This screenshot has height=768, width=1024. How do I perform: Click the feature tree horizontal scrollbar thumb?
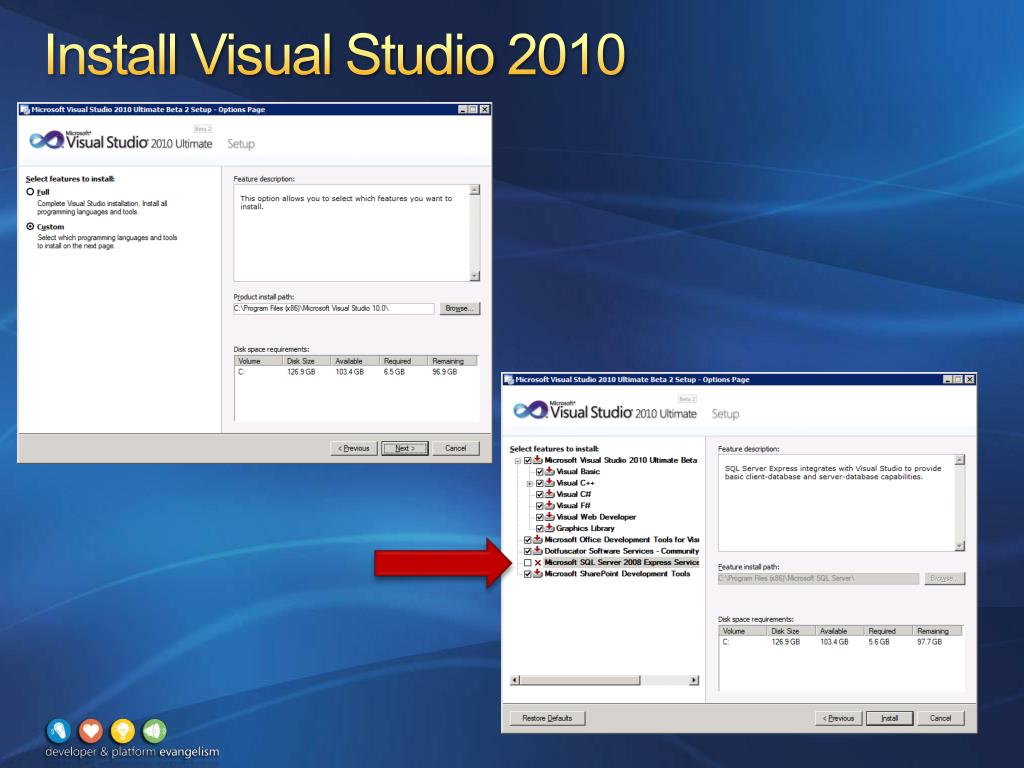pyautogui.click(x=580, y=680)
